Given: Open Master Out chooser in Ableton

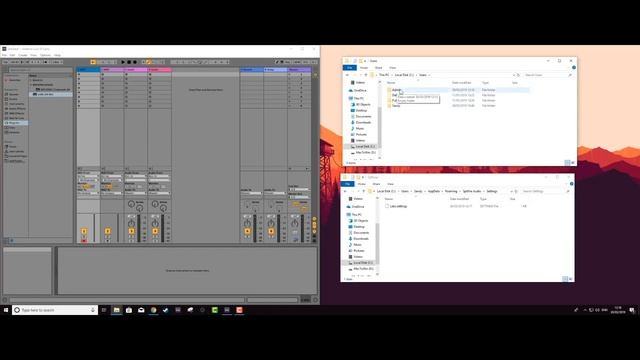Looking at the screenshot, I should (299, 197).
